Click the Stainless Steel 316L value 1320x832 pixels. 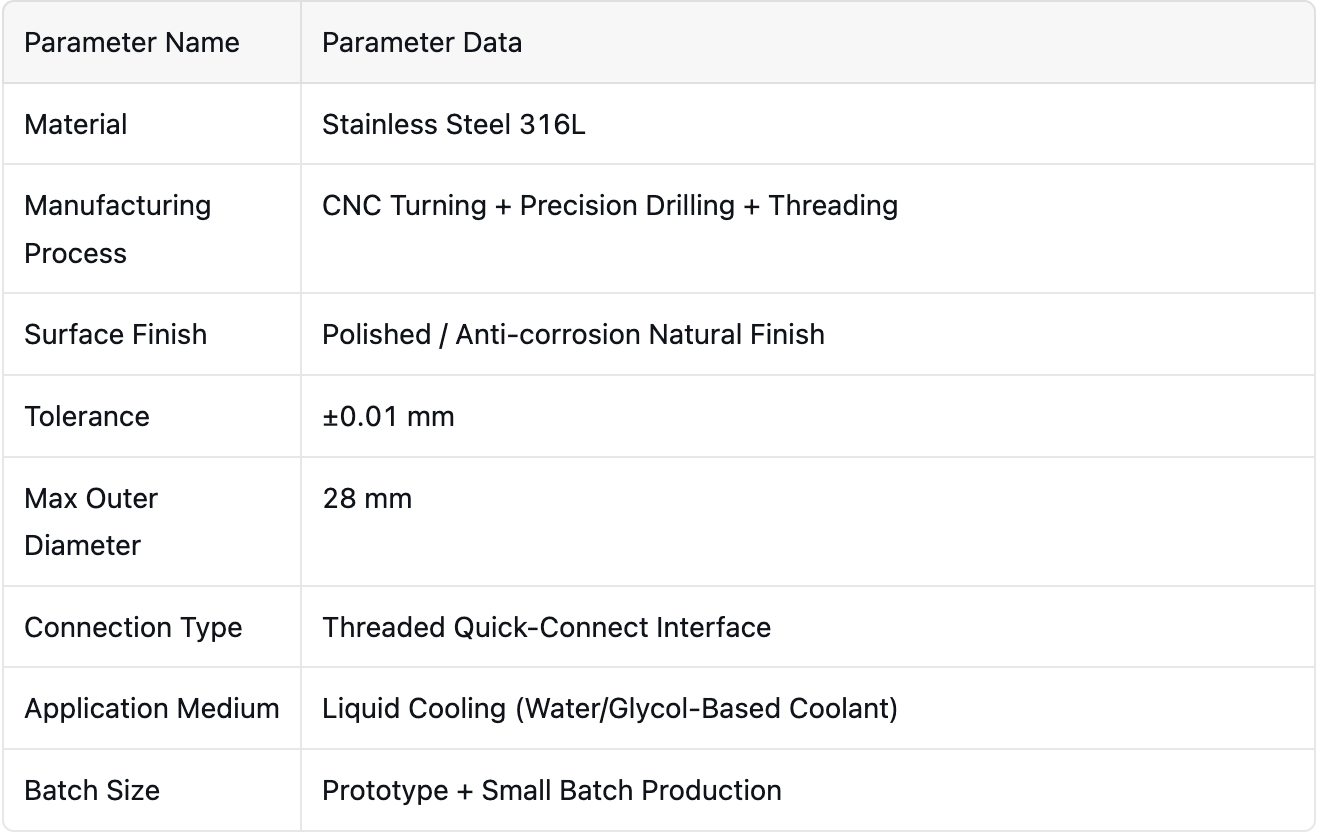pos(453,124)
